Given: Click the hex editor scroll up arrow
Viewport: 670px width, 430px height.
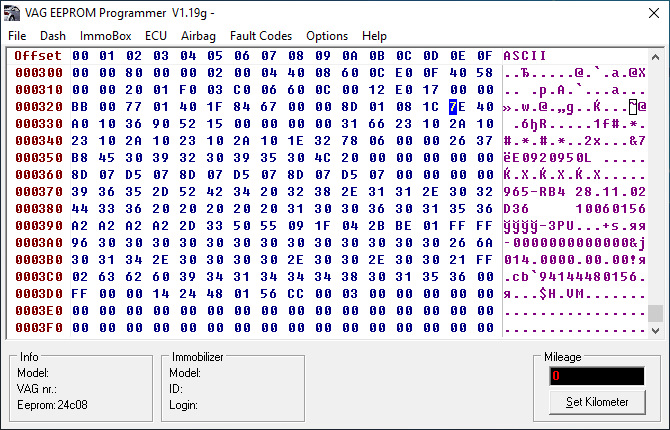Looking at the screenshot, I should 655,57.
